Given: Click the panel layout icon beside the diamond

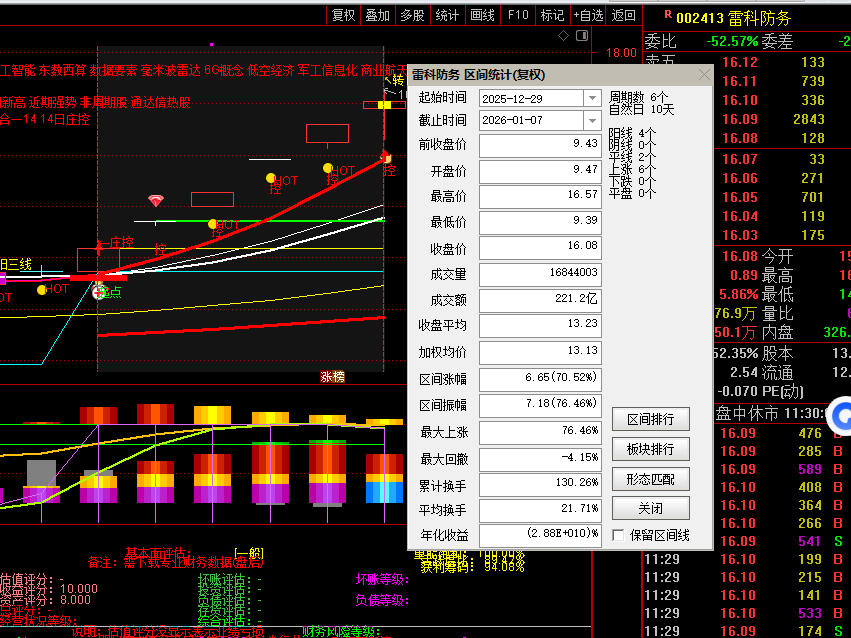Looking at the screenshot, I should tap(583, 35).
